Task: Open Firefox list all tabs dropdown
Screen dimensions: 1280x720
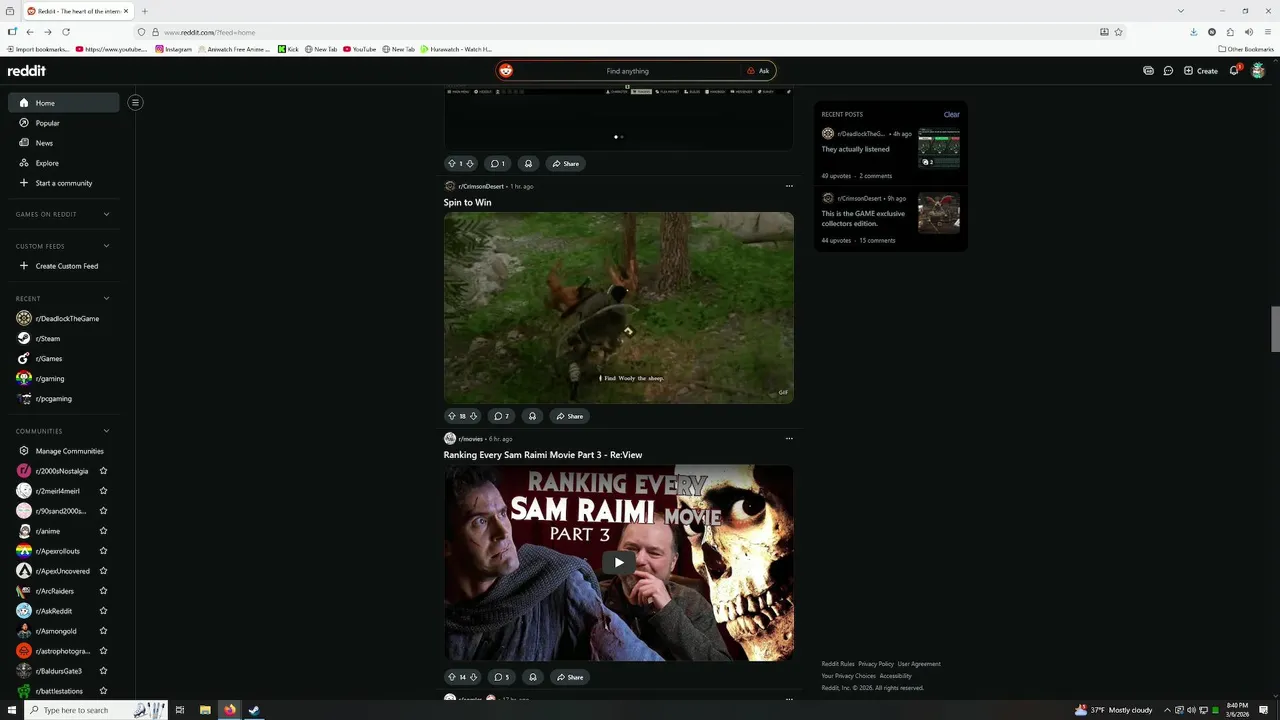Action: [1181, 11]
